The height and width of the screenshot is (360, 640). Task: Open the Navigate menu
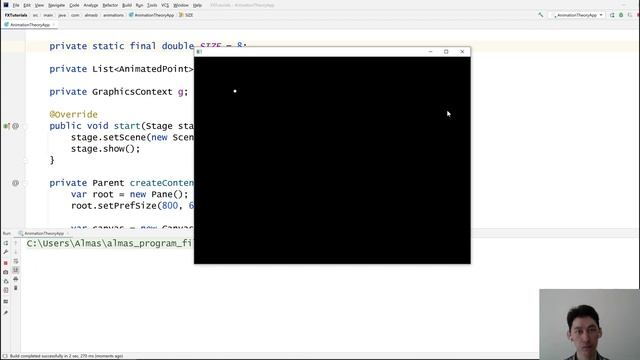coord(56,5)
